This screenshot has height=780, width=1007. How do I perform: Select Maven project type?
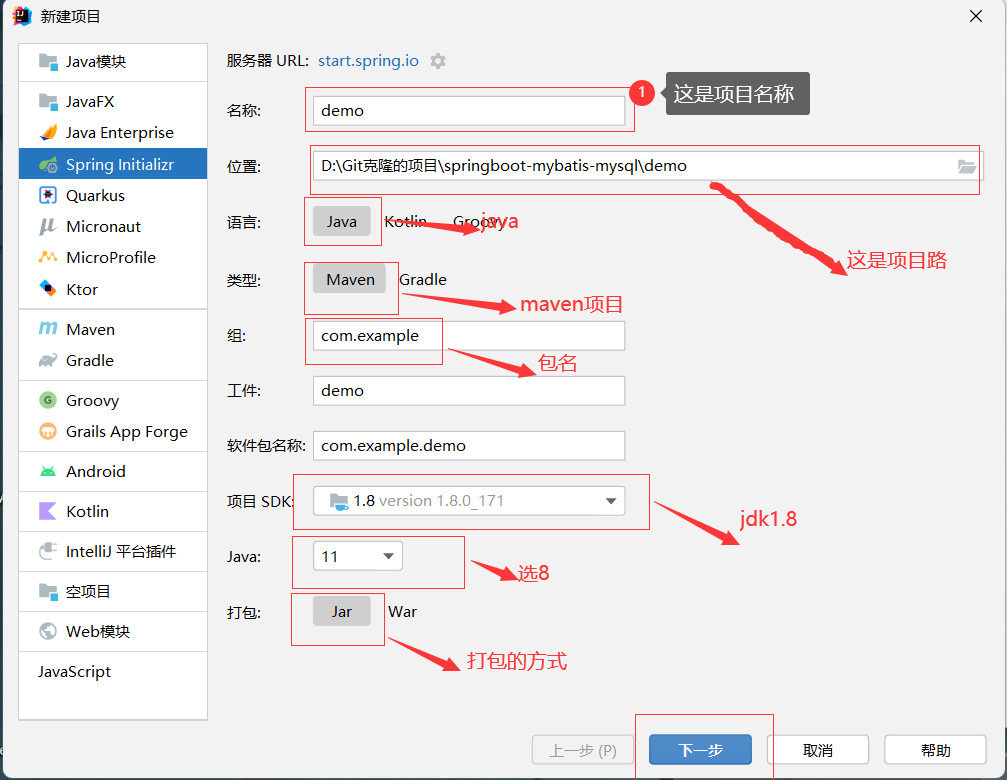pyautogui.click(x=350, y=279)
